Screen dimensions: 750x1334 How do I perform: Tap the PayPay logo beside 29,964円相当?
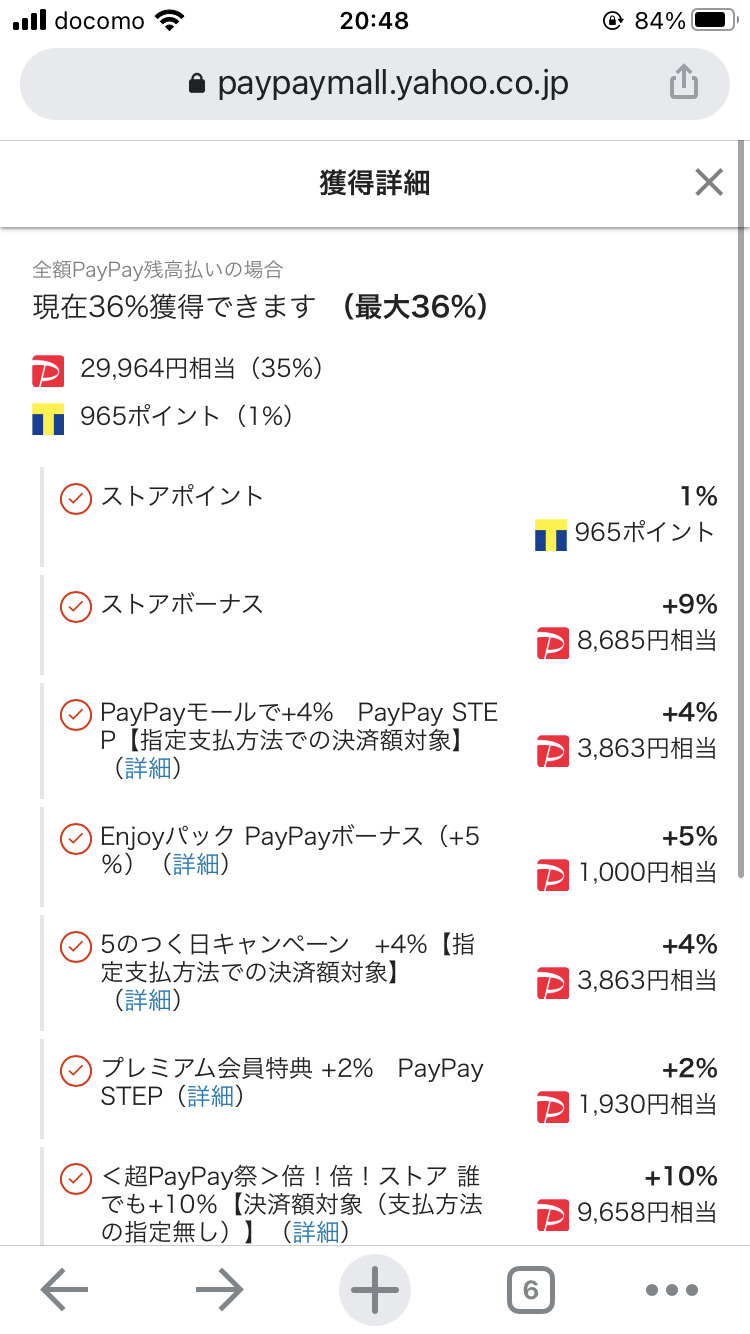pos(48,370)
